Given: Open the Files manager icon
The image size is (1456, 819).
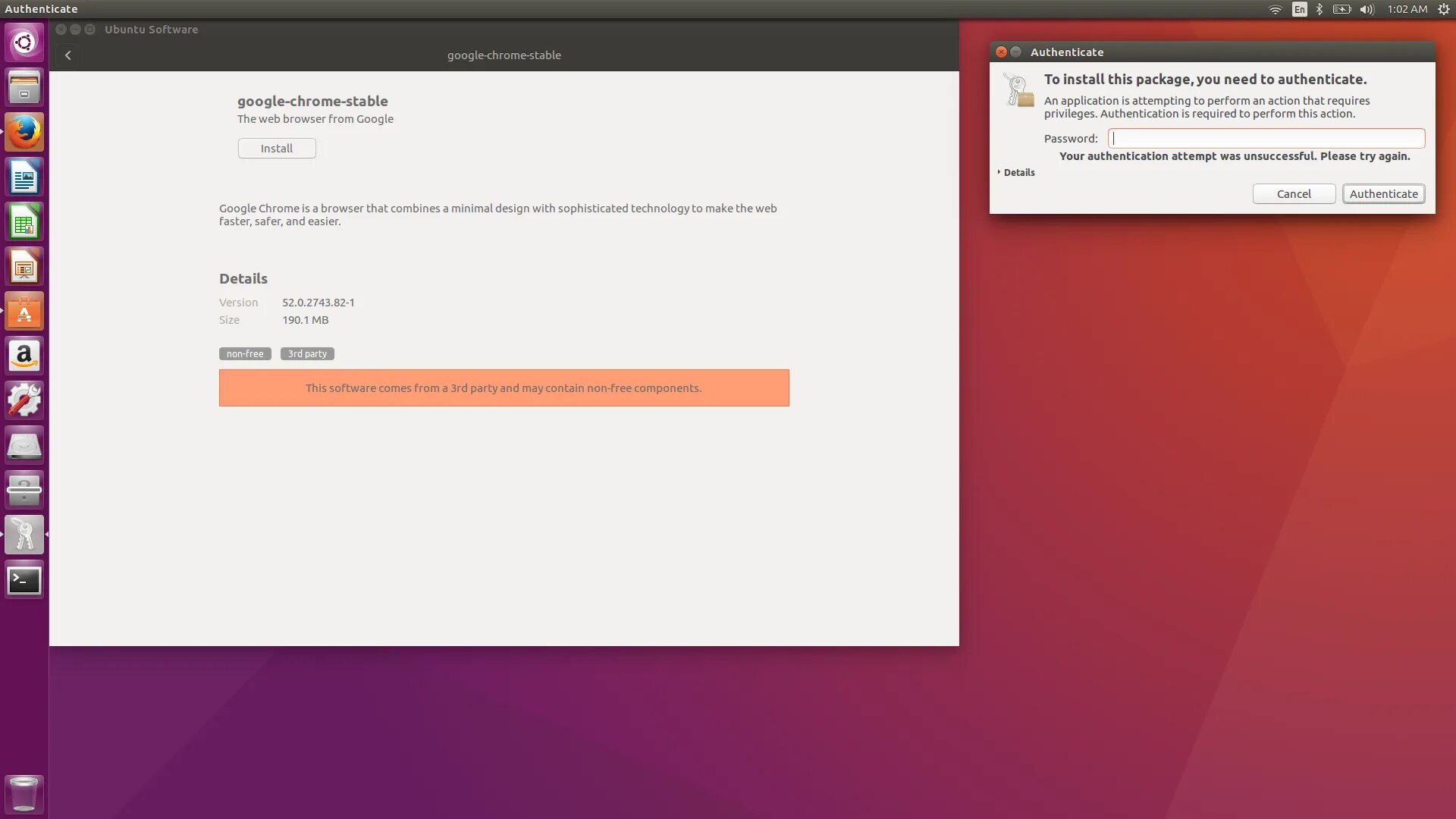Looking at the screenshot, I should click(x=24, y=87).
